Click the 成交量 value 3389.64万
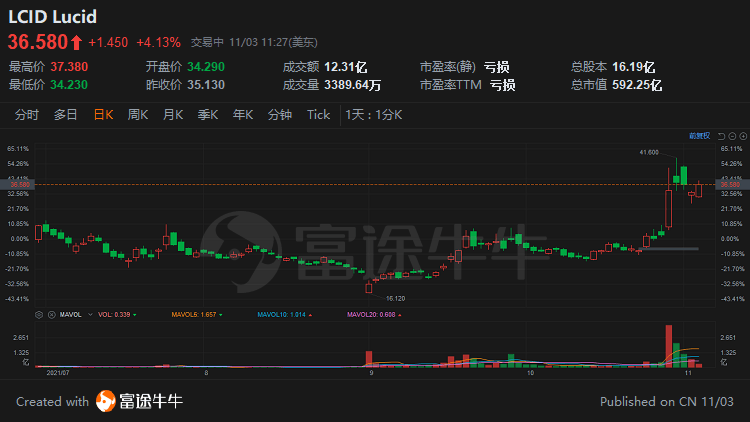Viewport: 750px width, 422px height. (x=353, y=85)
